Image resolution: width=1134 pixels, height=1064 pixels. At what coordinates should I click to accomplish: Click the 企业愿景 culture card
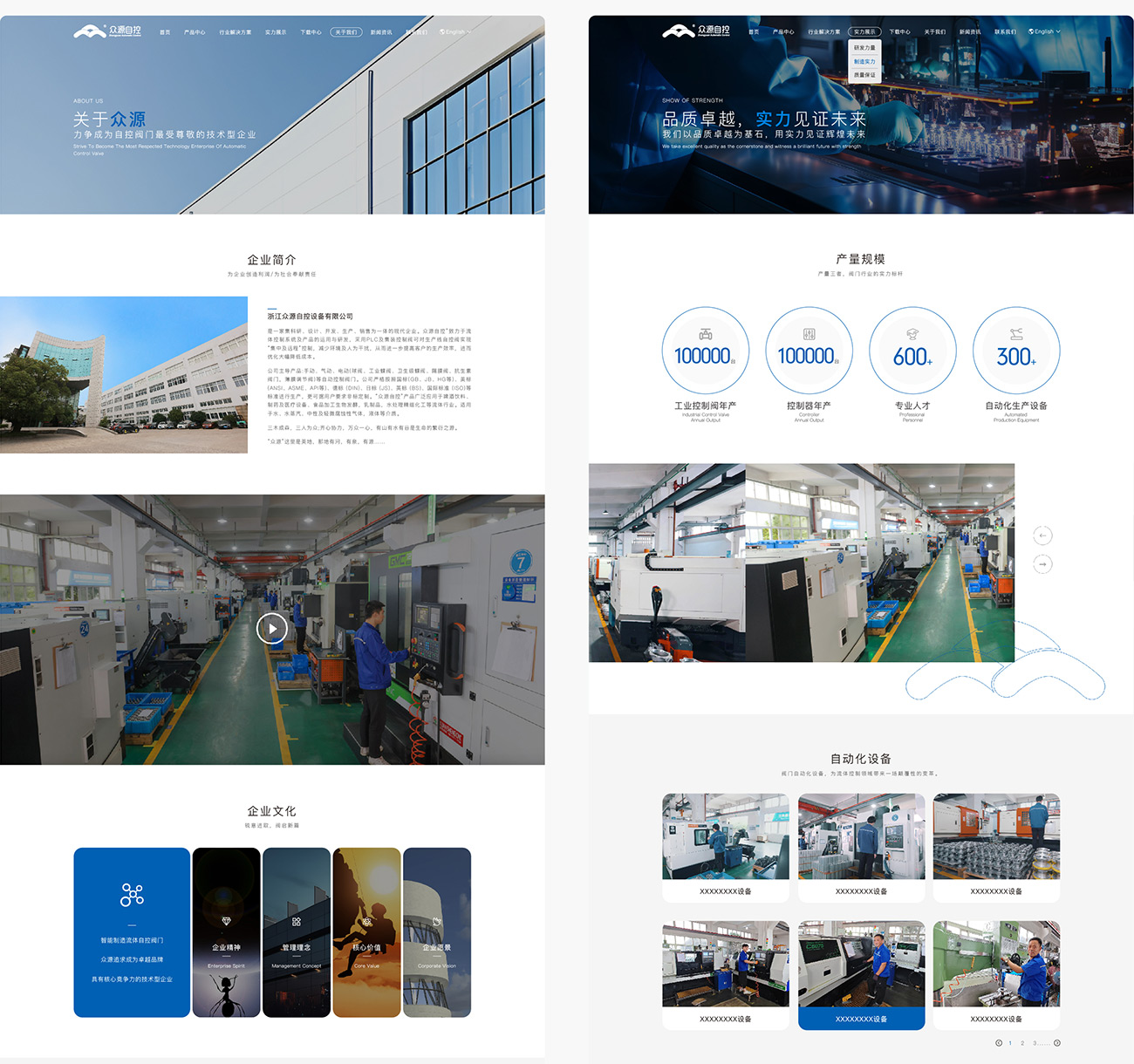(x=437, y=933)
